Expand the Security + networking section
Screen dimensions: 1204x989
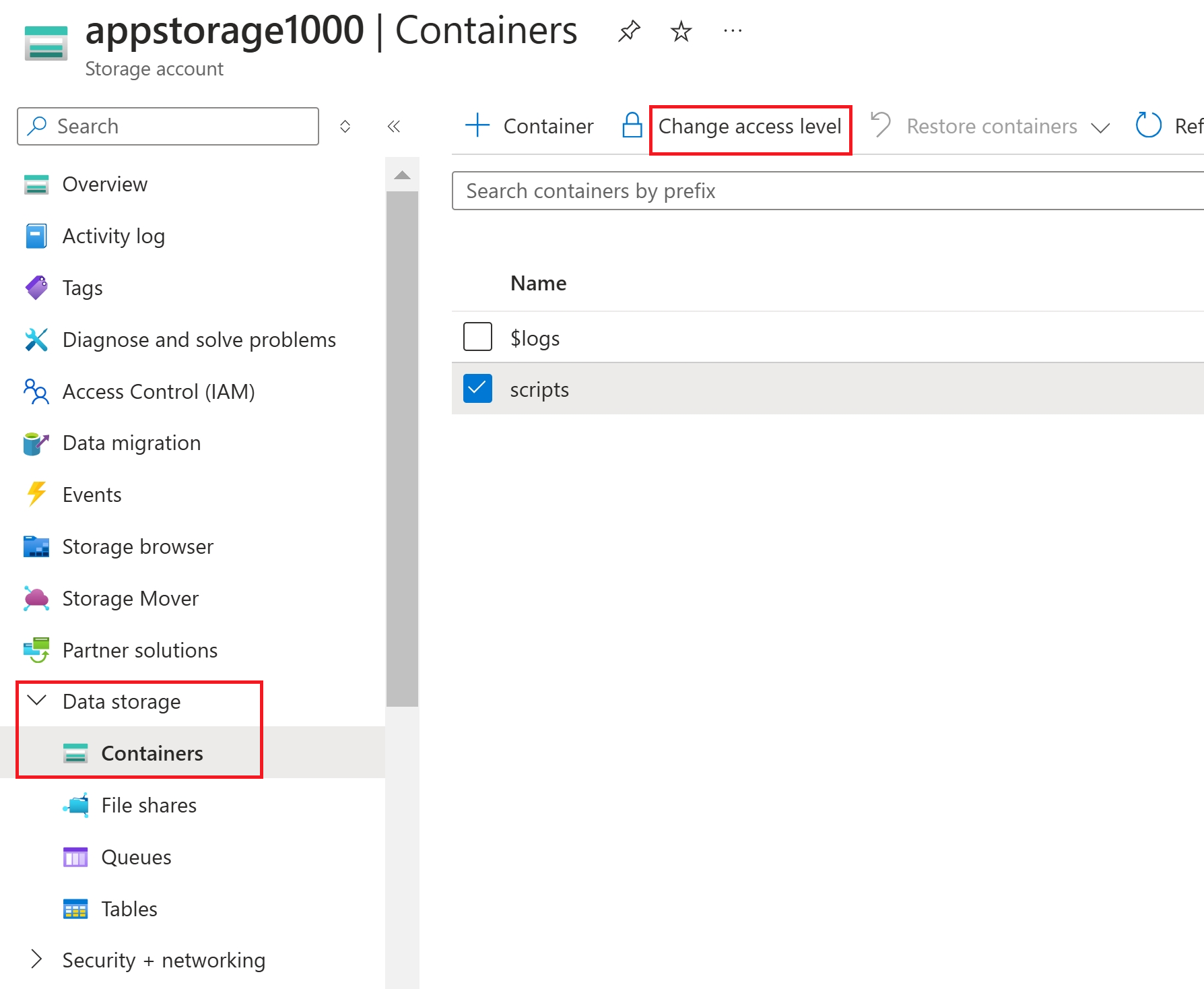tap(36, 959)
